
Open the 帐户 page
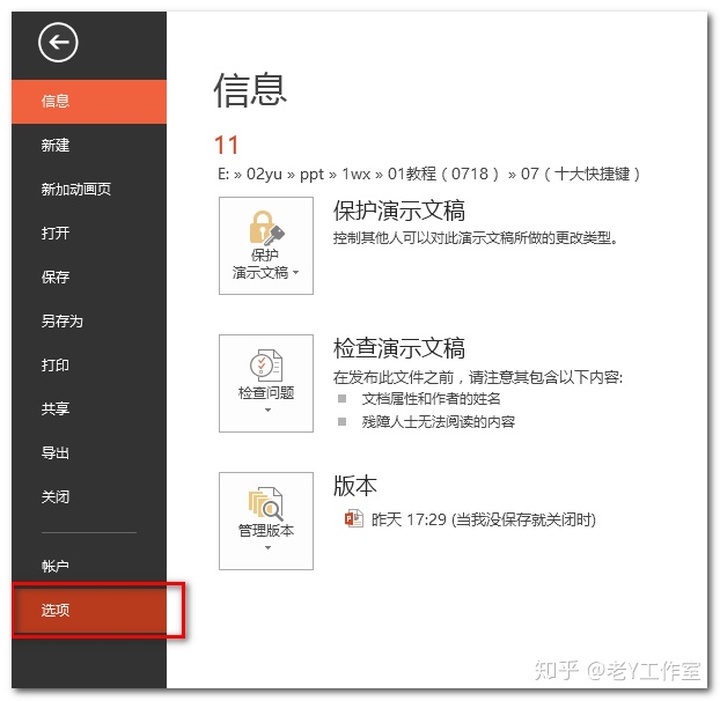pyautogui.click(x=89, y=566)
